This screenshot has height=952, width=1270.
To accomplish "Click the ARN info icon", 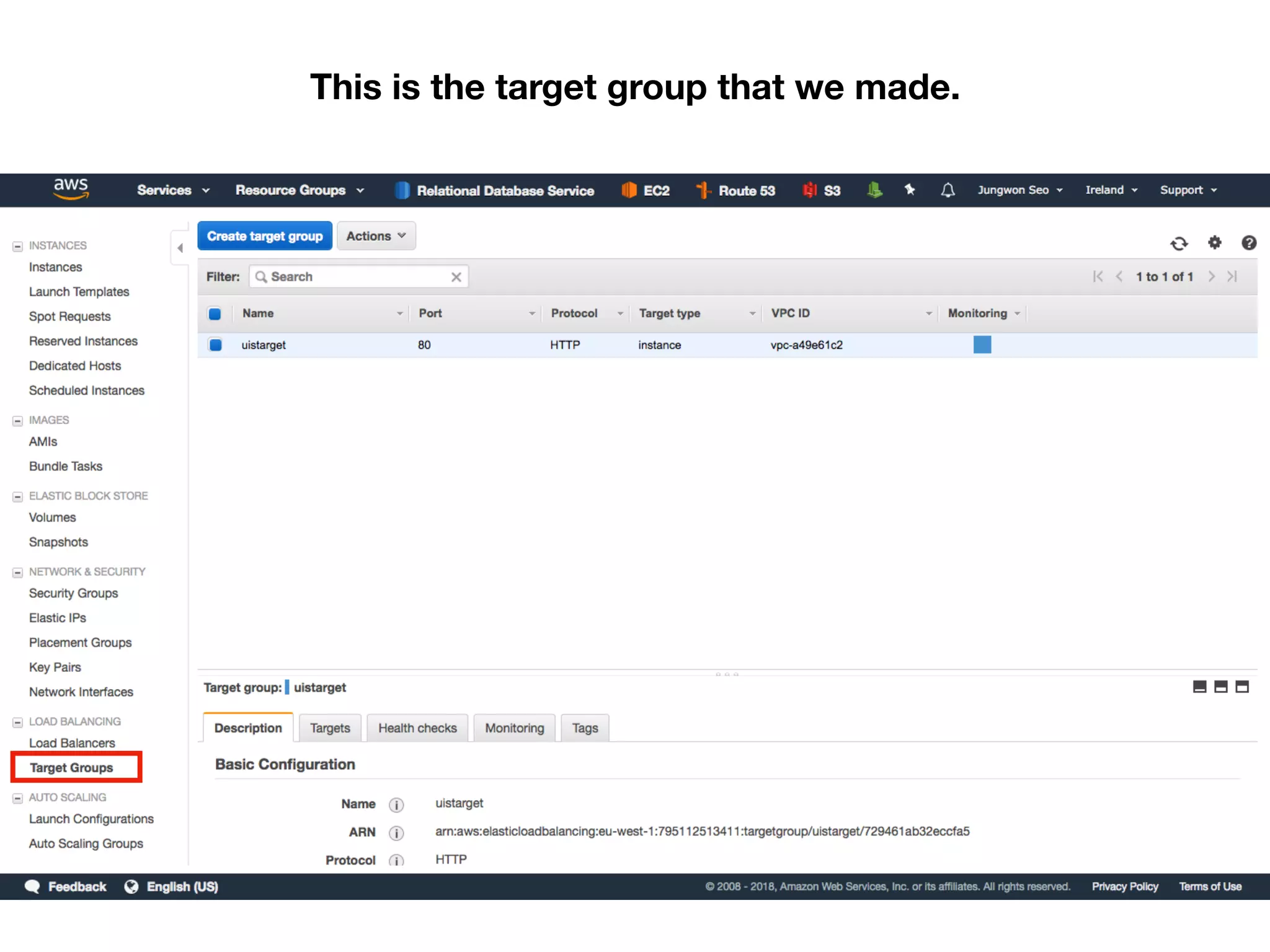I will pyautogui.click(x=396, y=833).
